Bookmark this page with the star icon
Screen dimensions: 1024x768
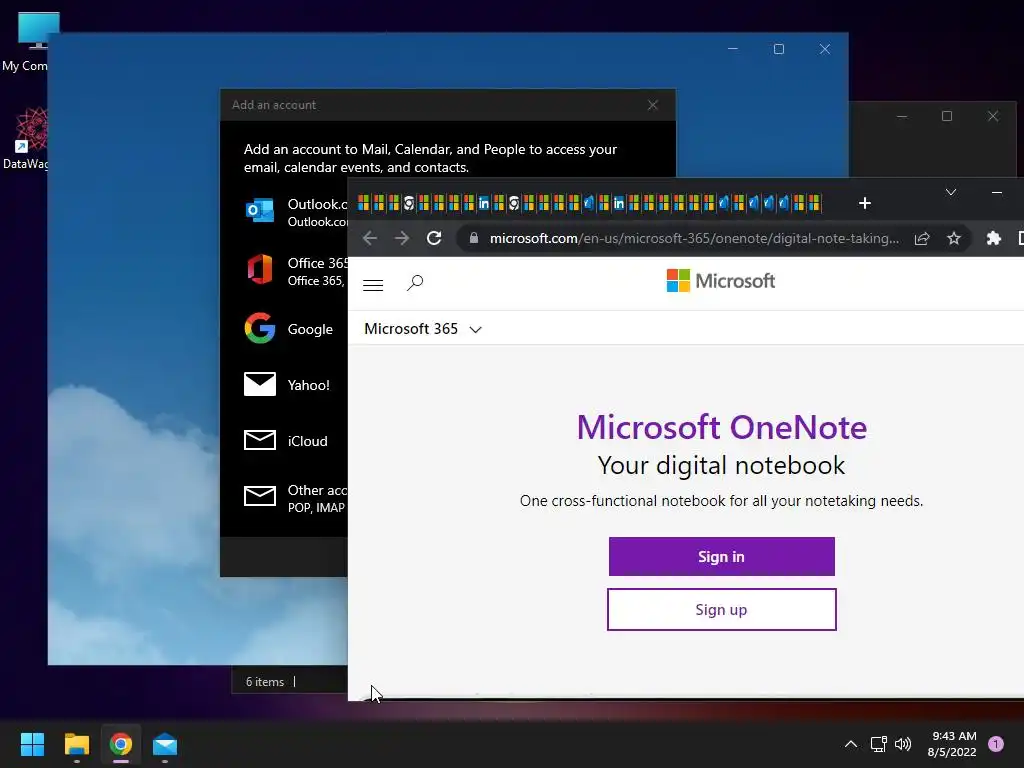[953, 238]
